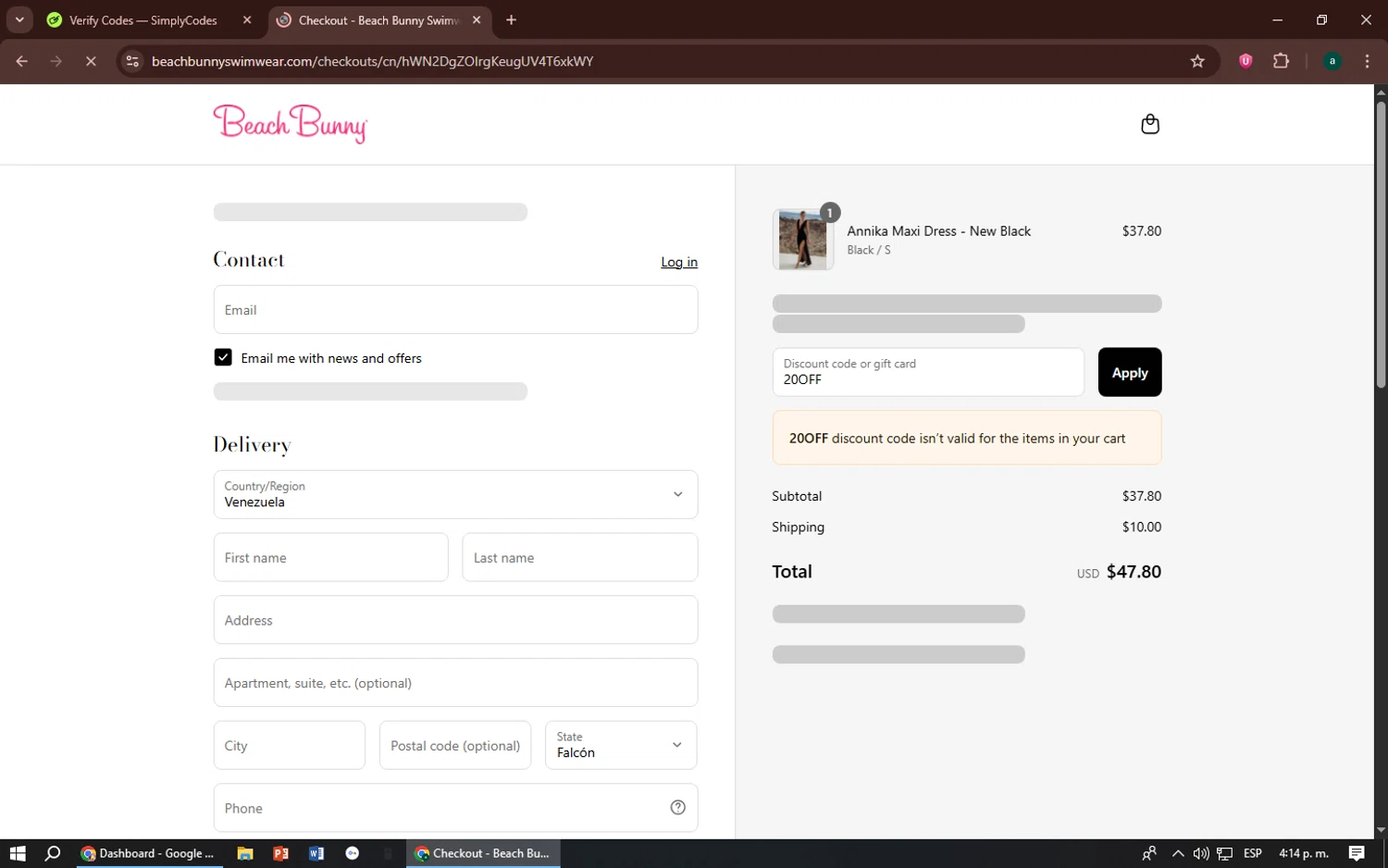Click the 20OFF invalid discount message
The width and height of the screenshot is (1388, 868).
(x=967, y=438)
